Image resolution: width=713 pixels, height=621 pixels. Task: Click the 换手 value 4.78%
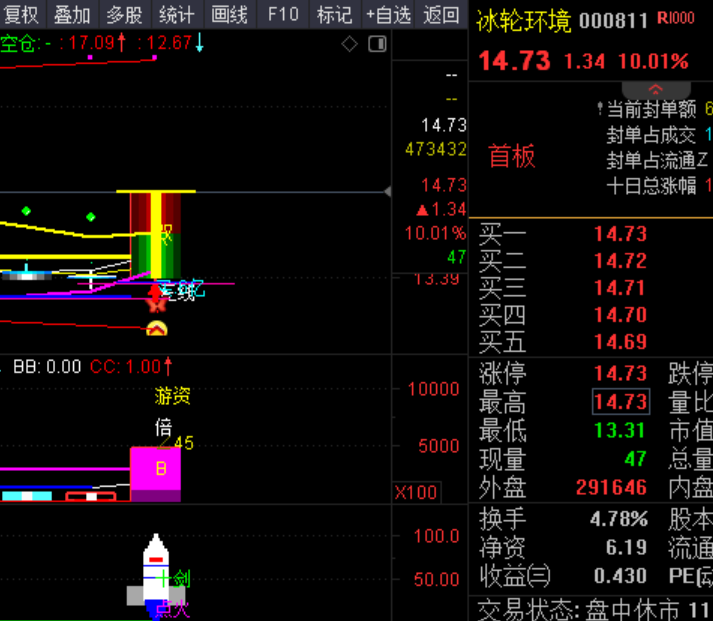click(619, 519)
